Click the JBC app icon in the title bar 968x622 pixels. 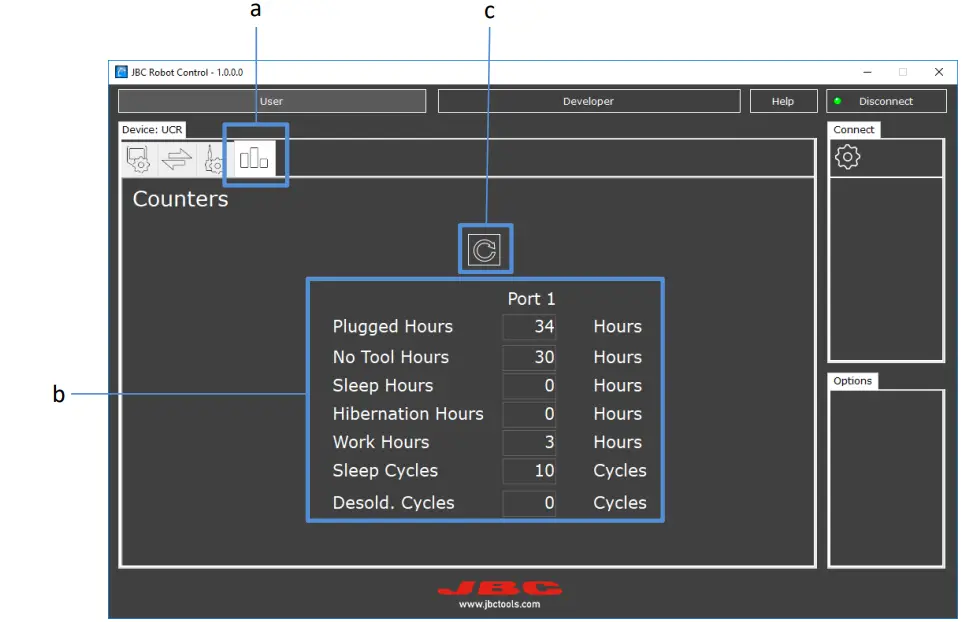(x=122, y=72)
